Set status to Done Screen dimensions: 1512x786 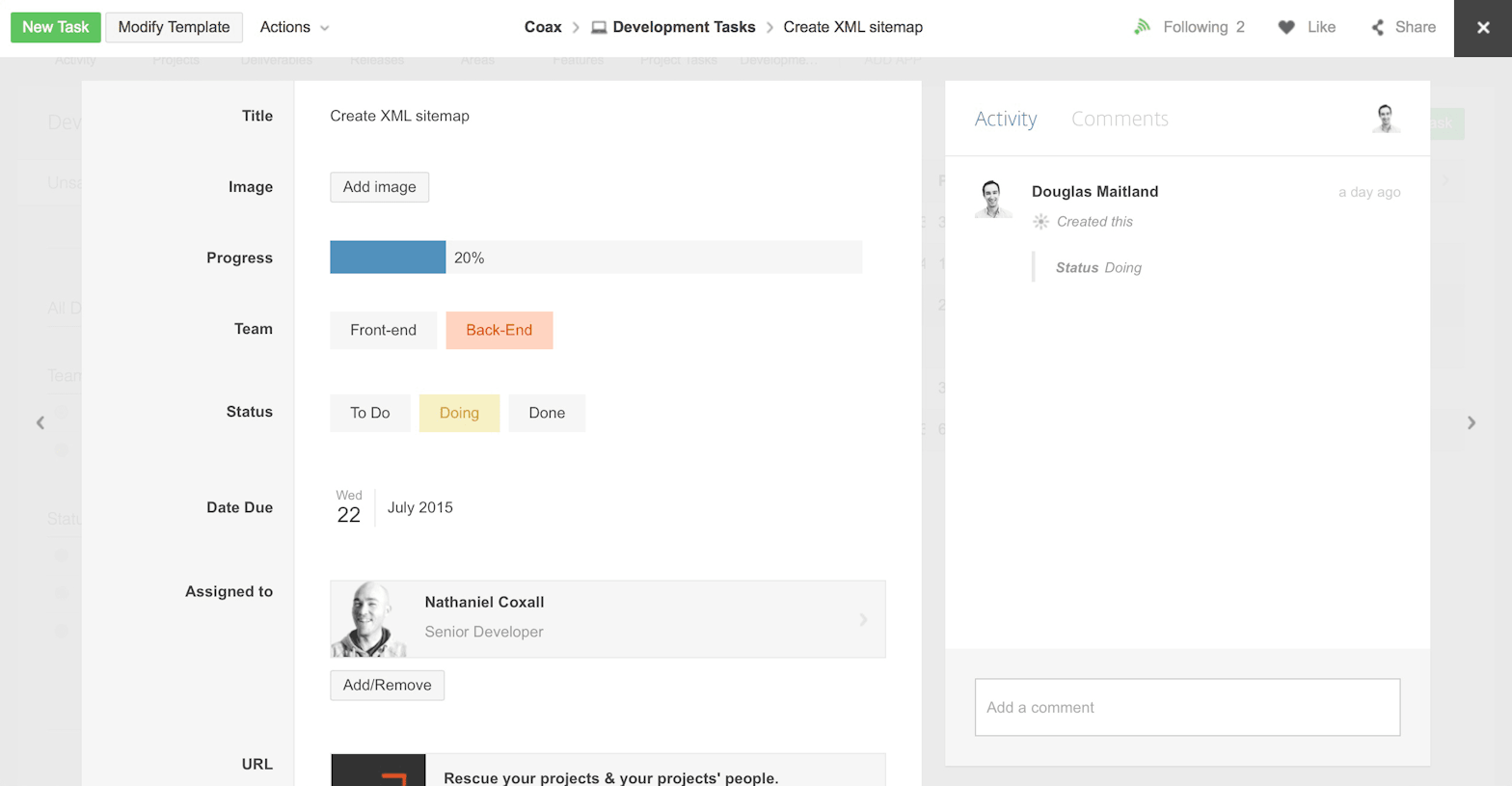tap(546, 413)
